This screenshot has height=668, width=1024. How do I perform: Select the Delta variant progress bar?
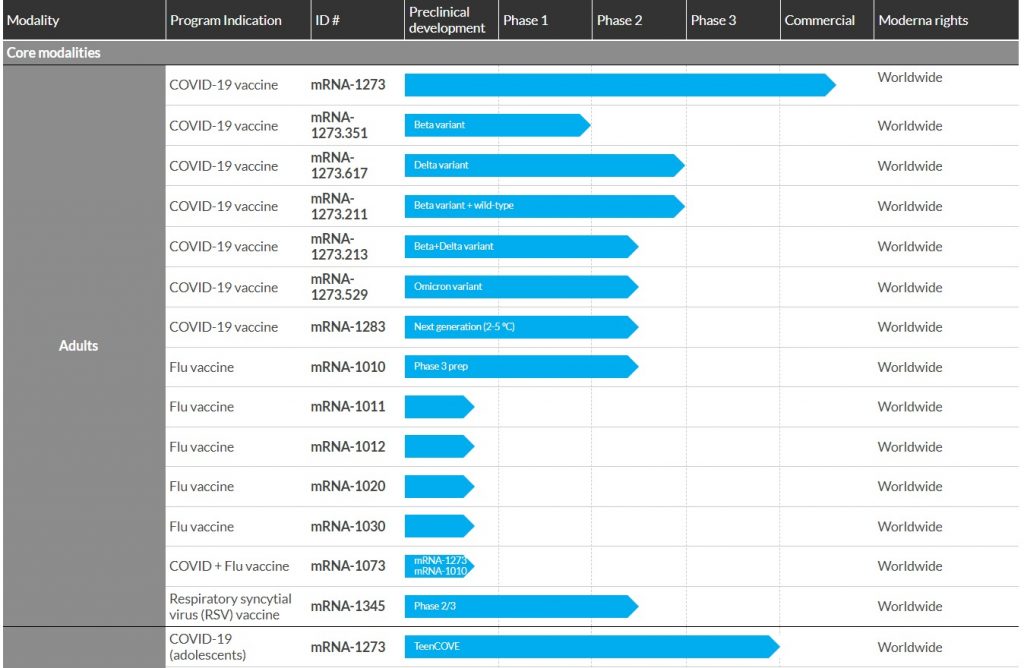point(545,166)
